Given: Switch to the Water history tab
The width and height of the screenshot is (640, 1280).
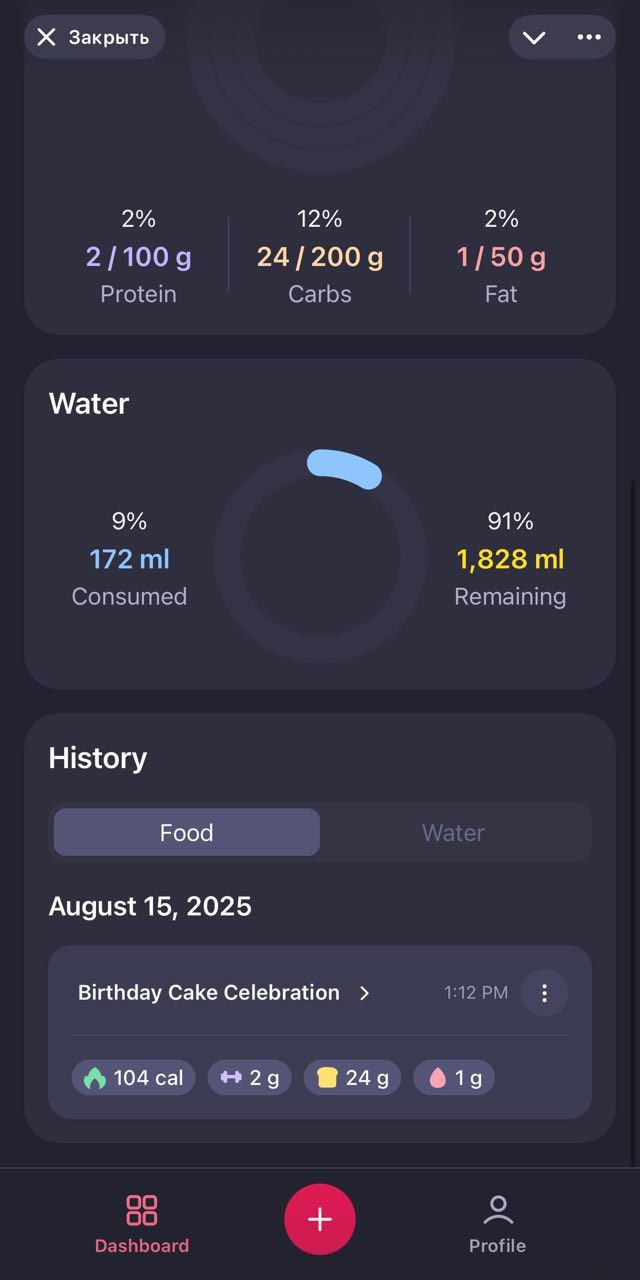Looking at the screenshot, I should tap(453, 832).
